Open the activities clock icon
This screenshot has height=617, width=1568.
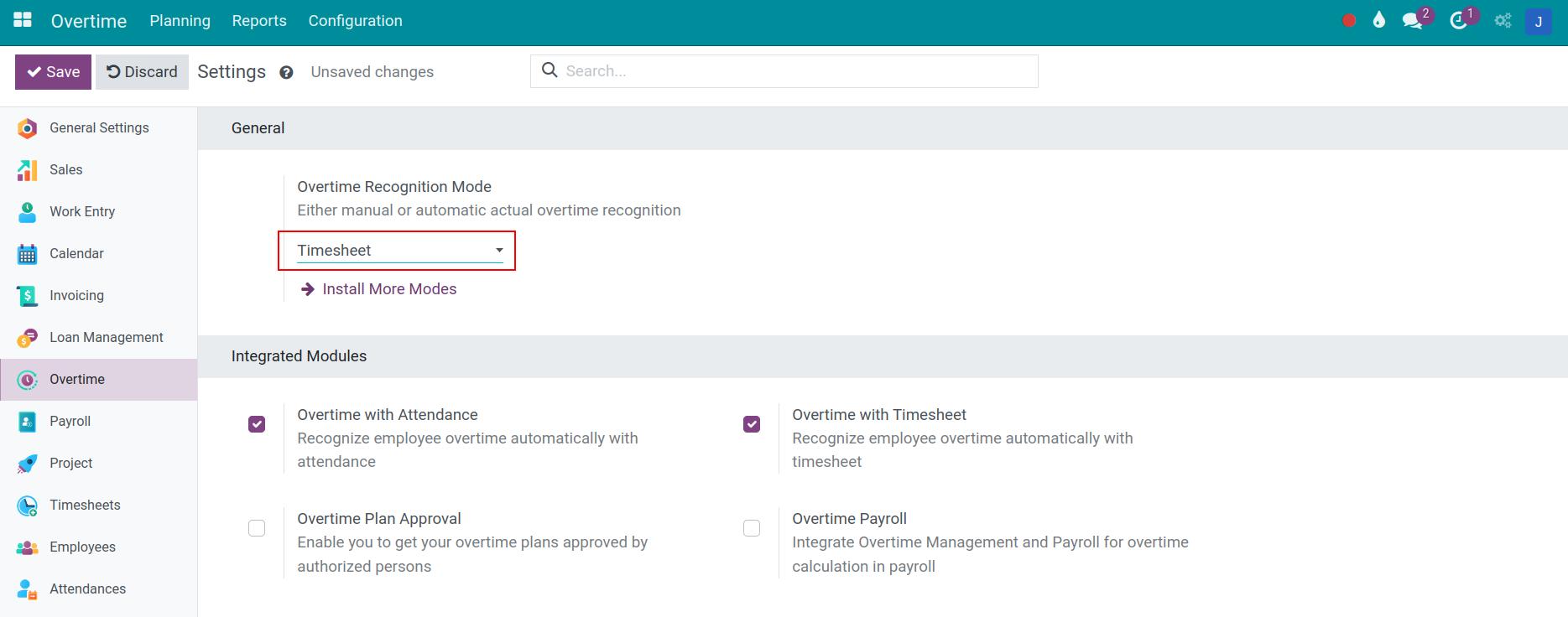[x=1459, y=21]
